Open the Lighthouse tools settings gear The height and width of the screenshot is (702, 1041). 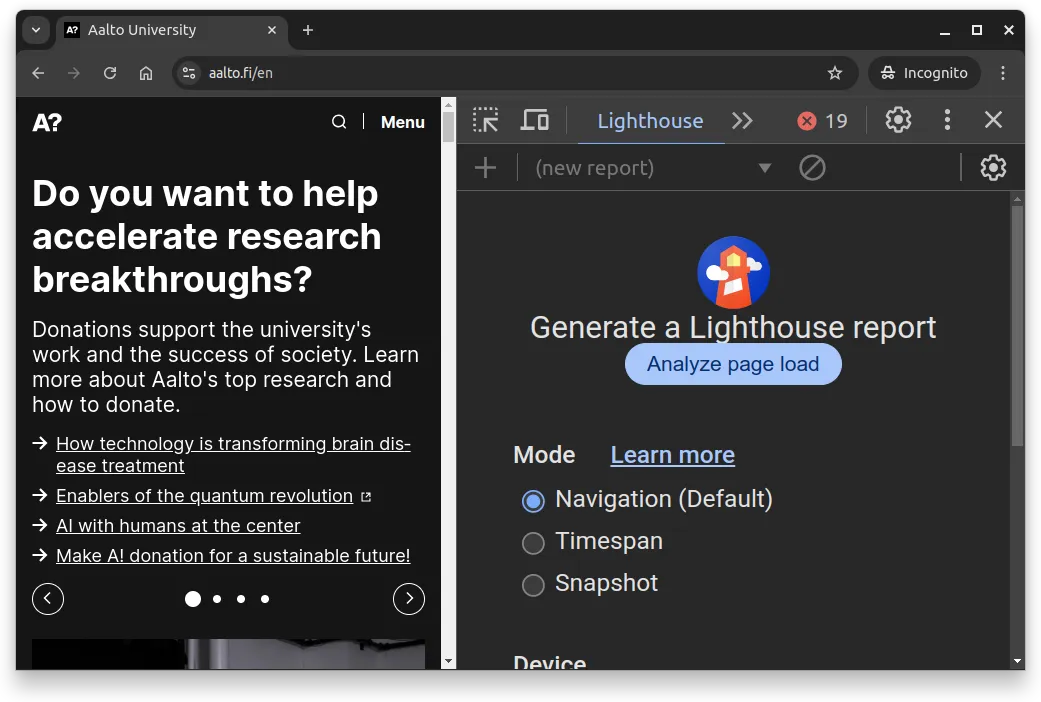click(x=992, y=167)
